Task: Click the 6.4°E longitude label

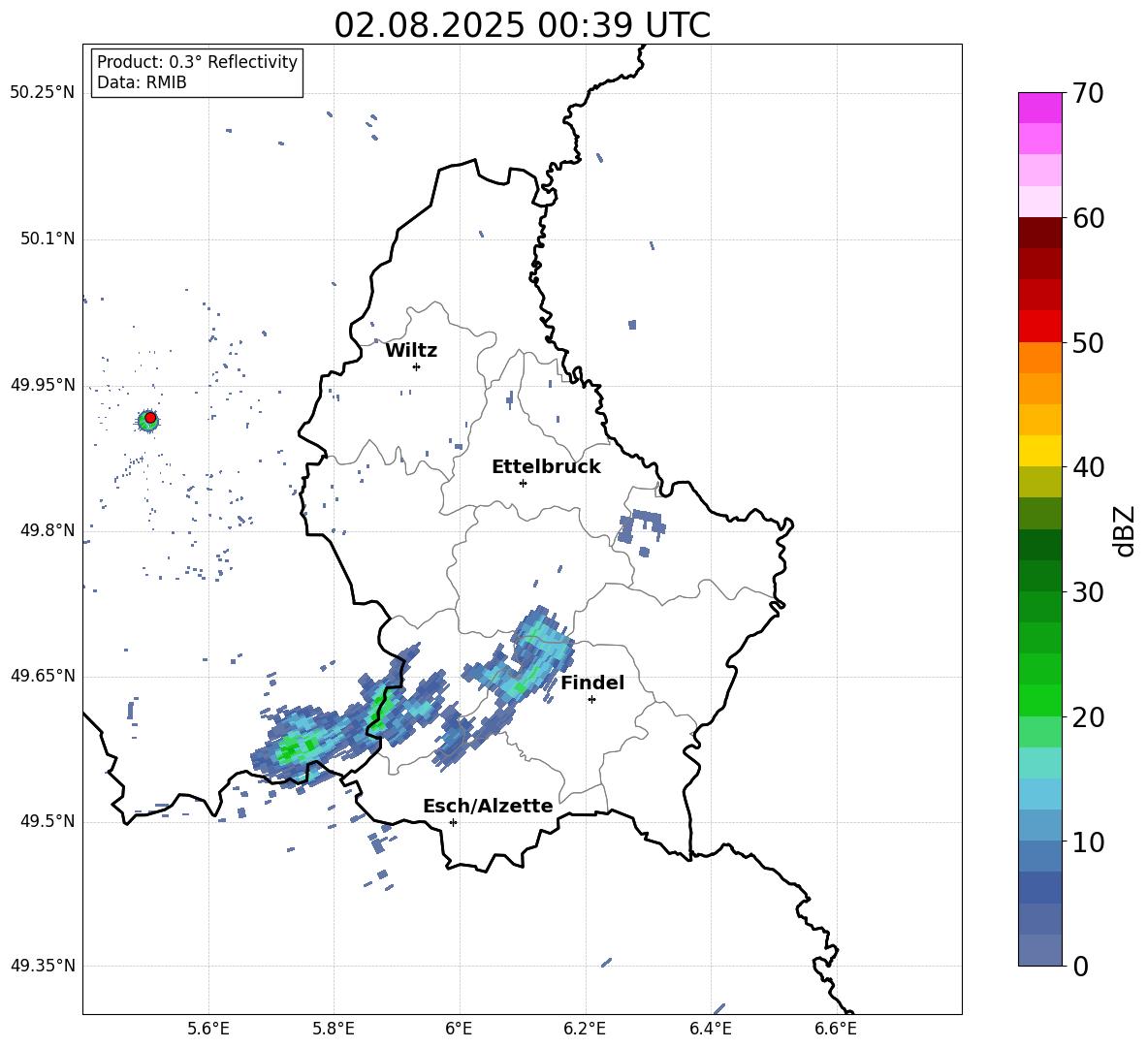Action: (710, 1029)
